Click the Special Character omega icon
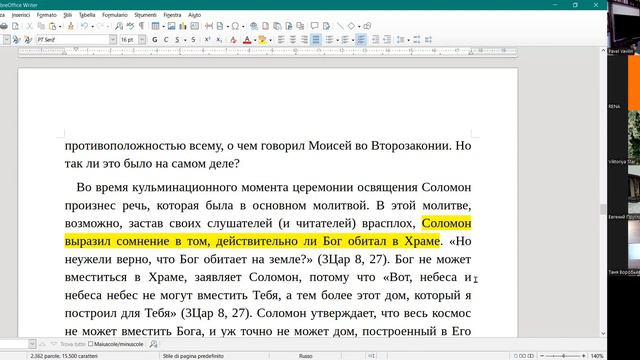 click(235, 26)
